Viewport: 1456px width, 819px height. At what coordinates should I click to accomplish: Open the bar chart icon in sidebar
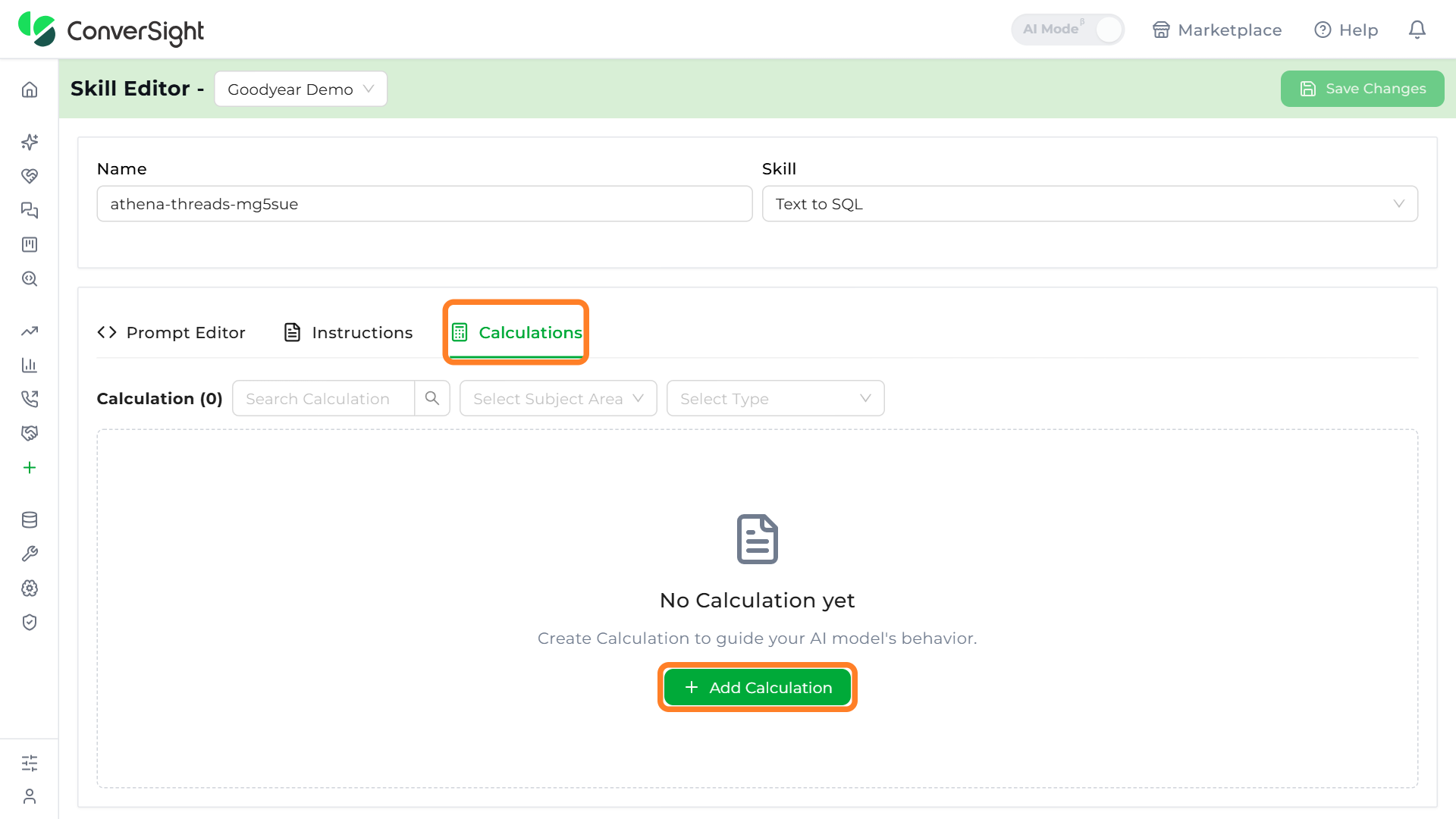(x=30, y=365)
